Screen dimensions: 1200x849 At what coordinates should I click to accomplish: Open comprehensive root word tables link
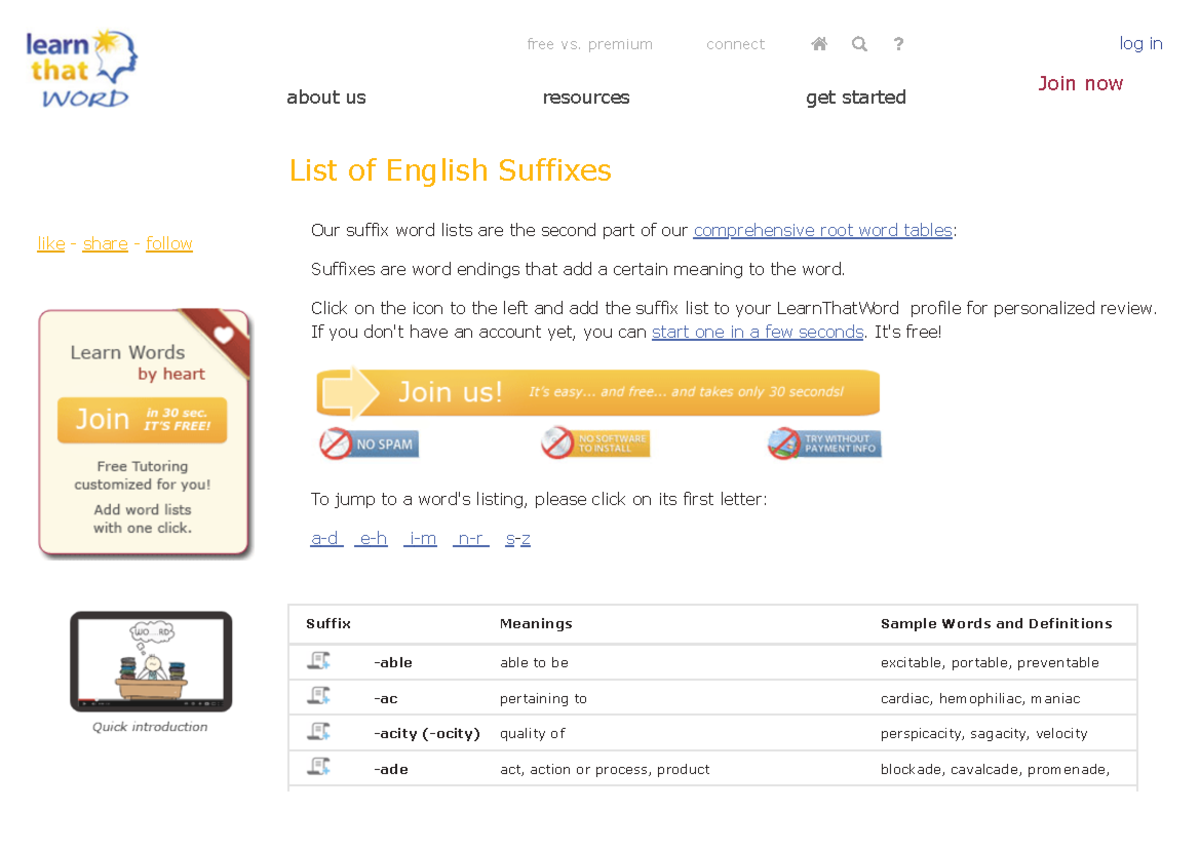point(822,230)
